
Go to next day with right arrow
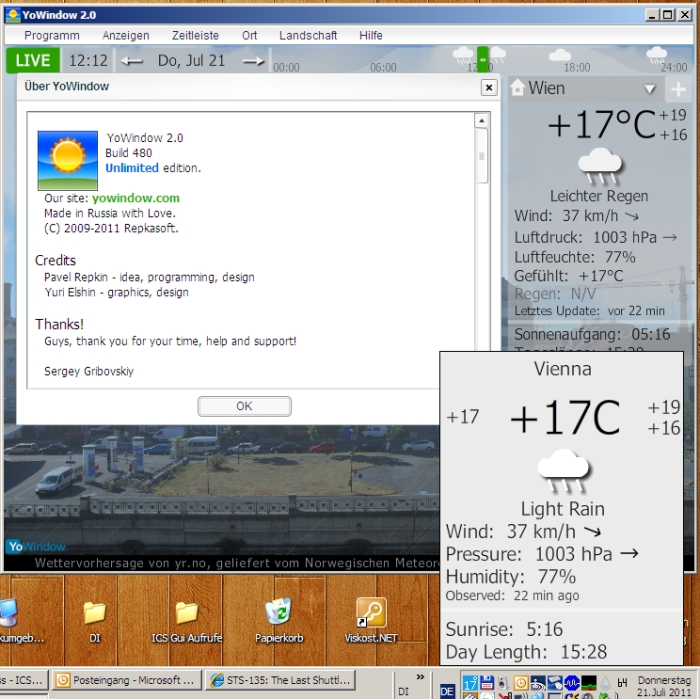click(x=254, y=61)
